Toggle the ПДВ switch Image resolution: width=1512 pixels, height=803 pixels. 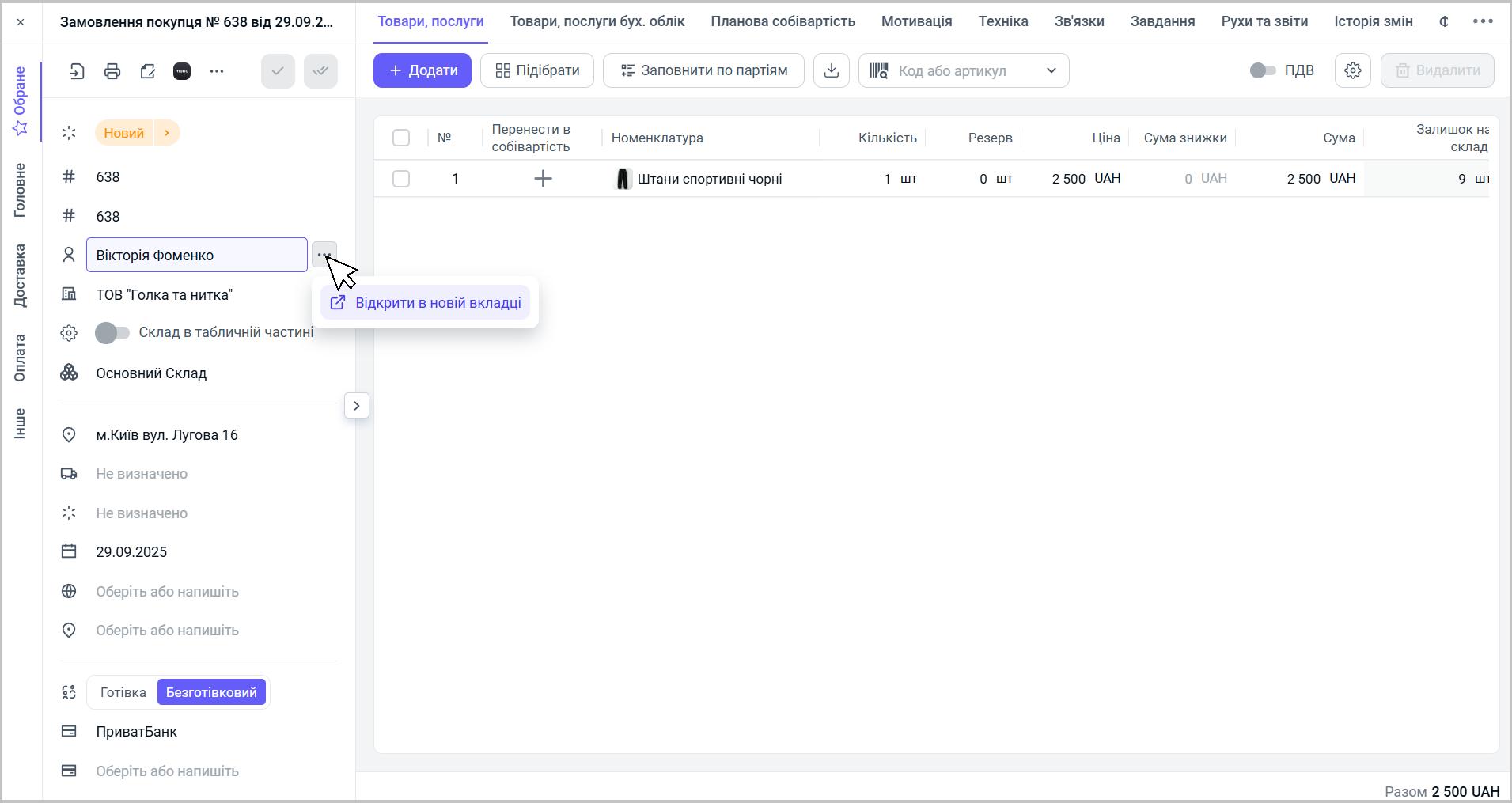coord(1262,70)
